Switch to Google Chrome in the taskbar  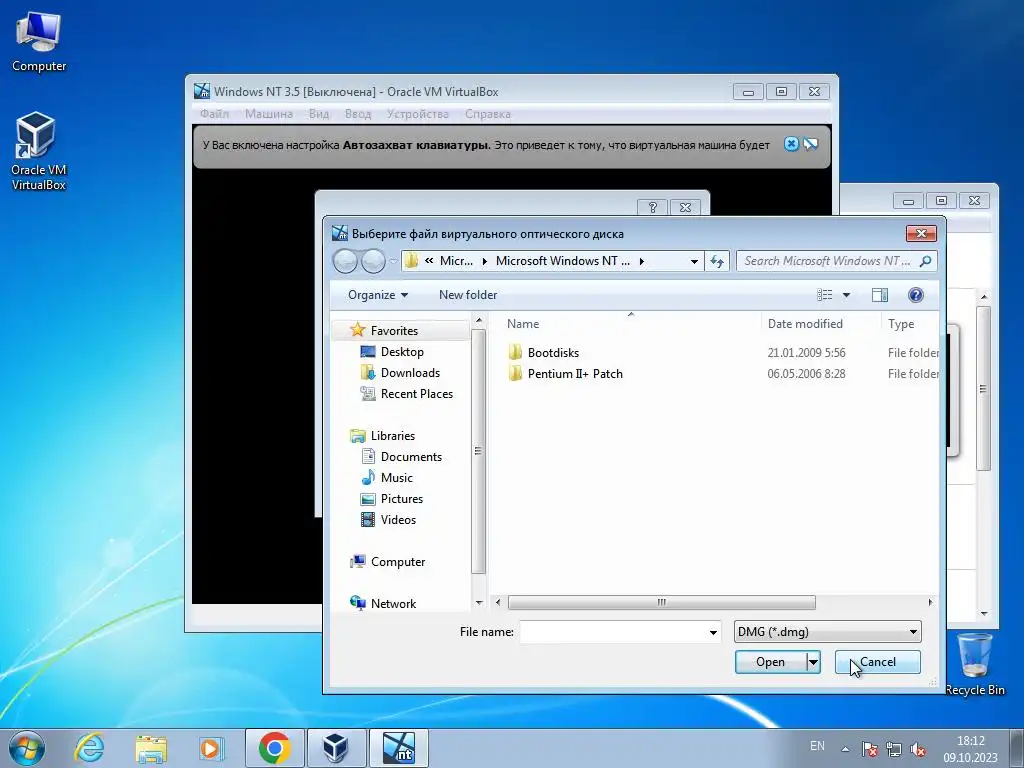coord(274,748)
